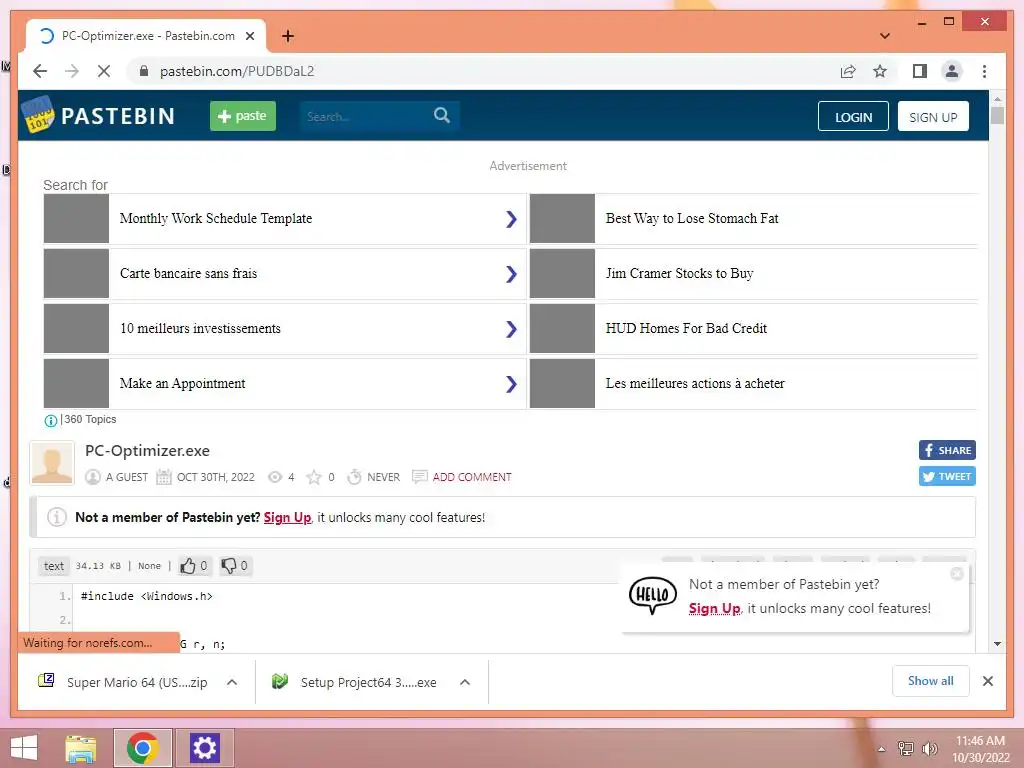Open the Chrome profile avatar icon
The image size is (1024, 768).
(x=952, y=71)
